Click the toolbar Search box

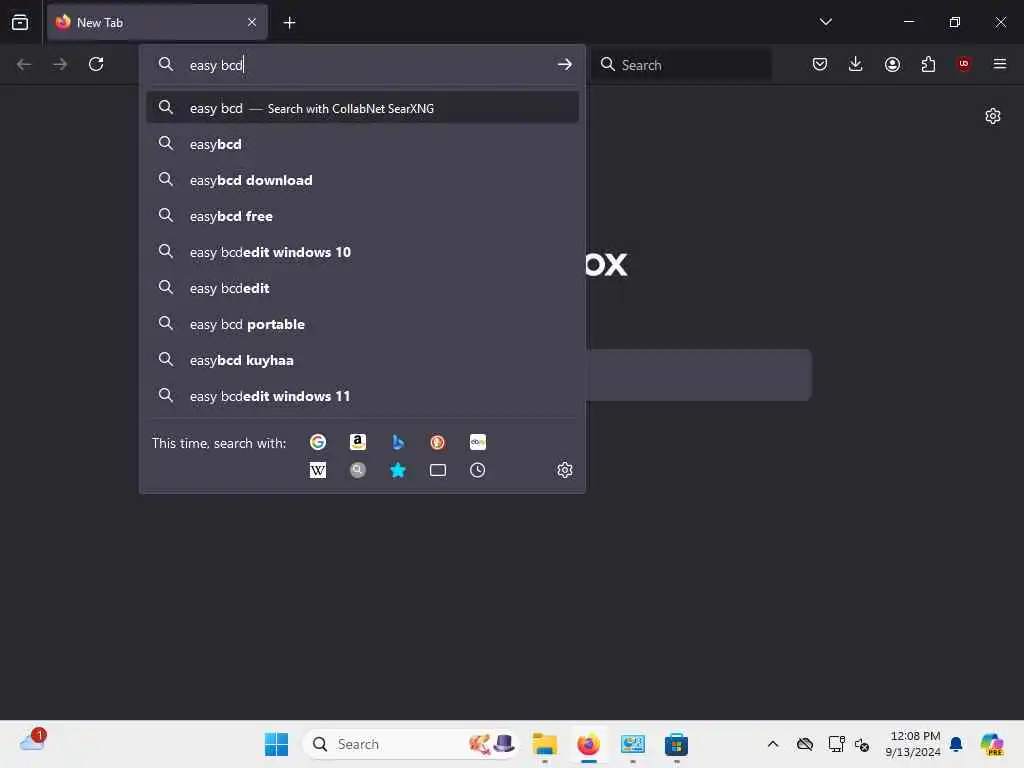[681, 65]
